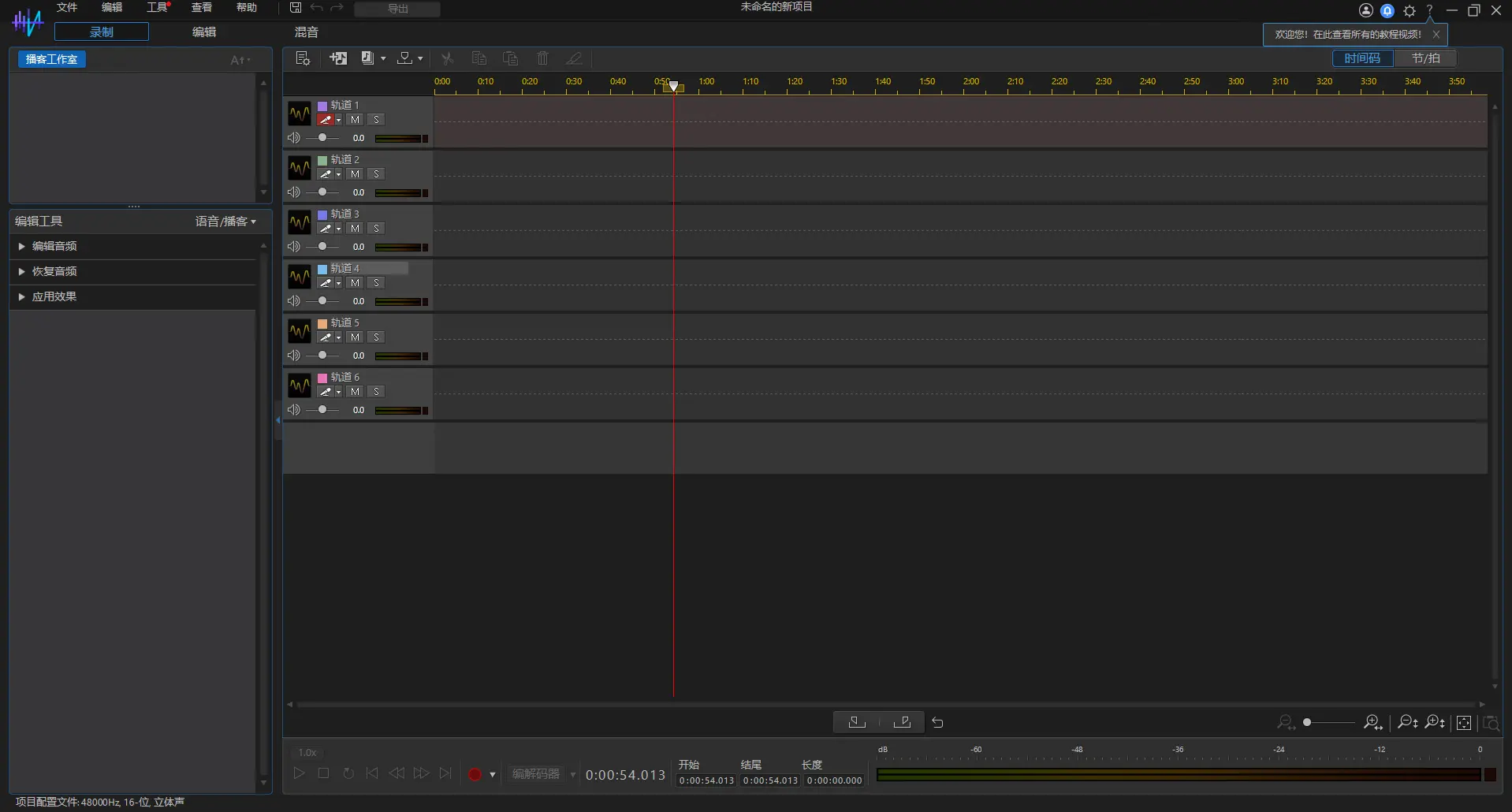Switch ruler to 节/拍 mode

(1425, 58)
